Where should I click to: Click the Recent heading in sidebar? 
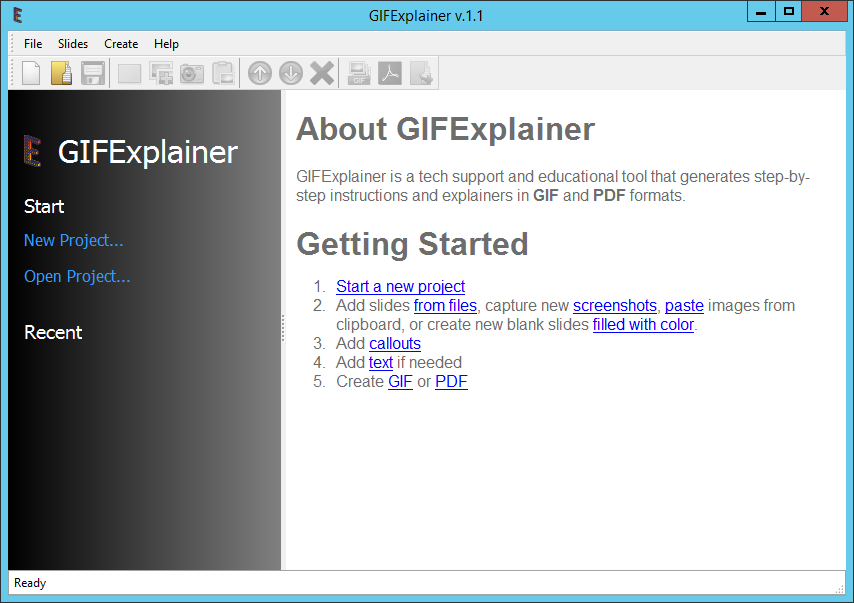(53, 332)
